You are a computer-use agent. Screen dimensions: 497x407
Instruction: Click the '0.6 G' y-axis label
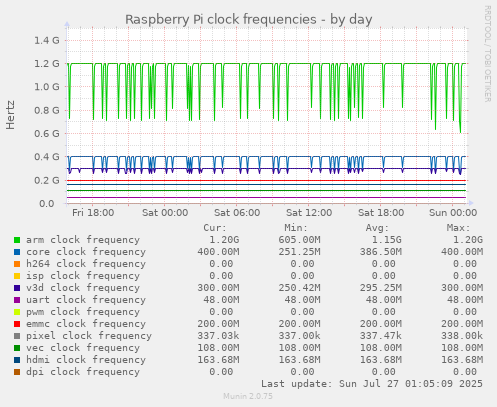pyautogui.click(x=47, y=134)
